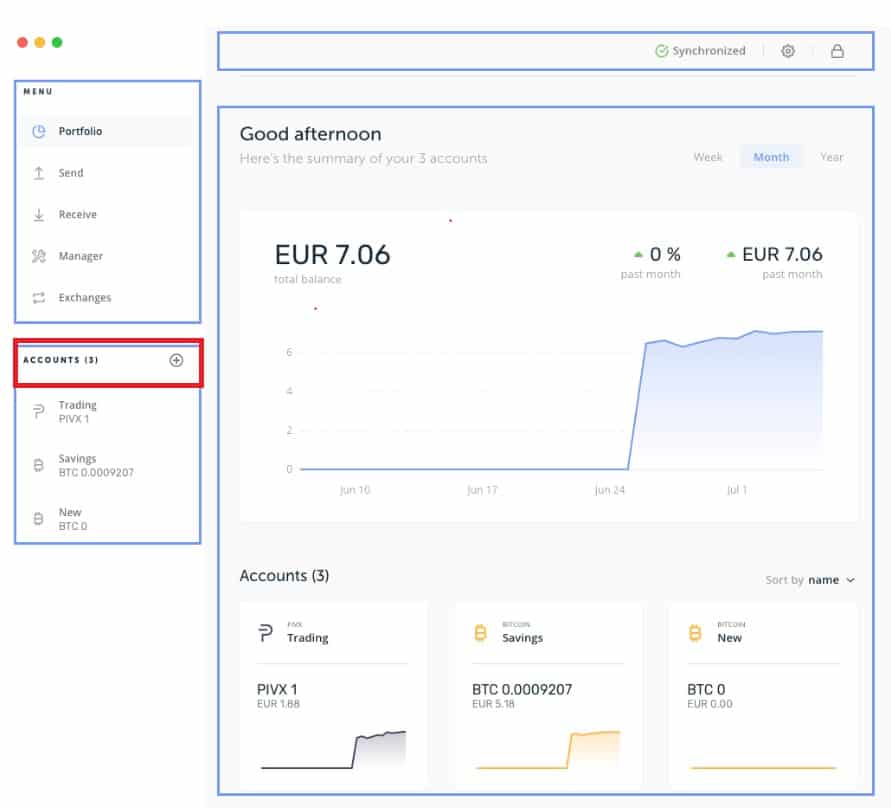Open the Portfolio menu item
The width and height of the screenshot is (891, 809).
coord(107,131)
